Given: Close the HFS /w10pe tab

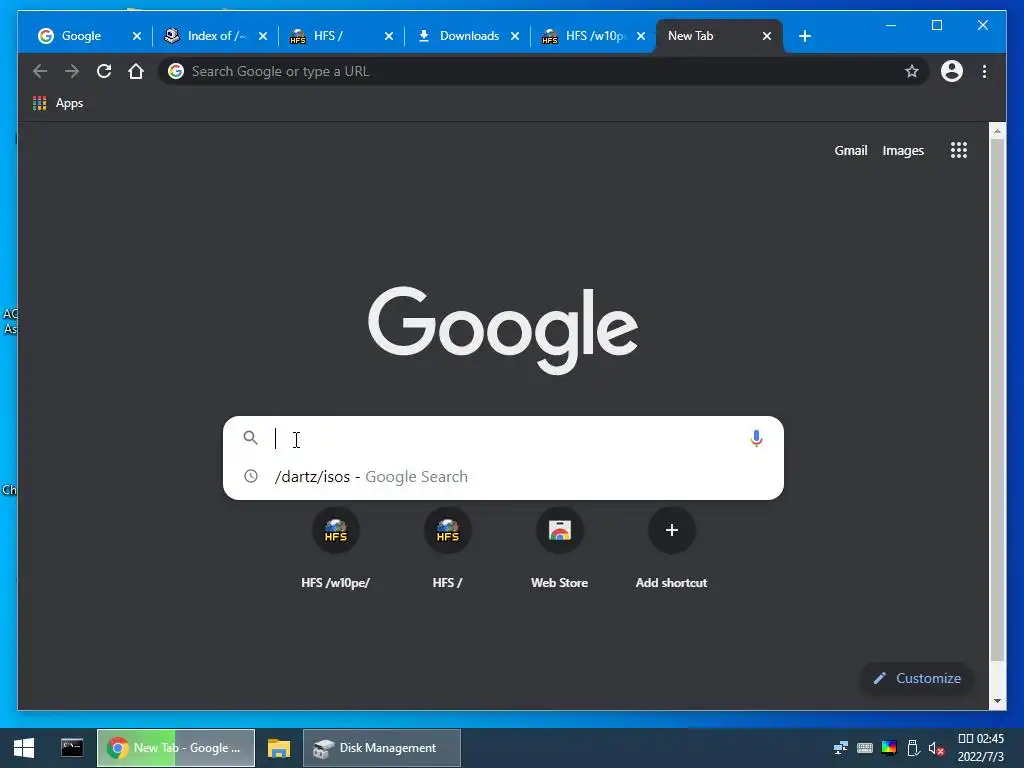Looking at the screenshot, I should pyautogui.click(x=641, y=36).
